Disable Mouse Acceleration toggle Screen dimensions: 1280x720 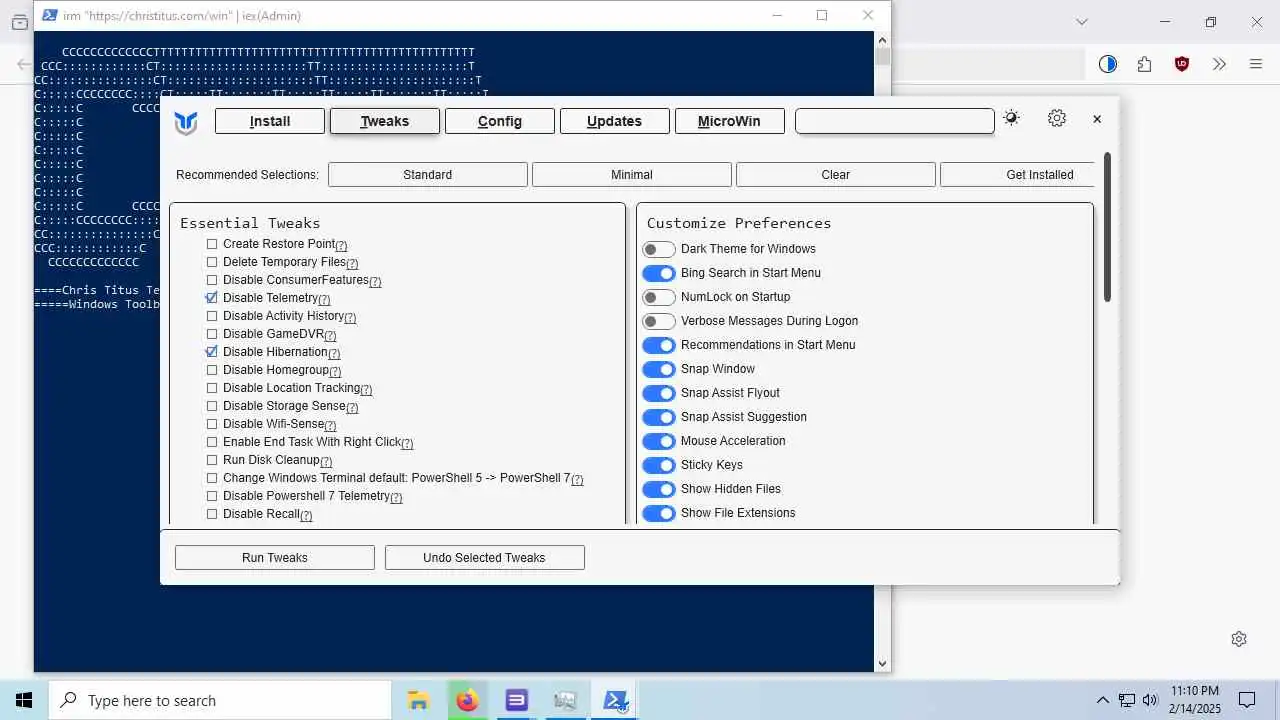click(x=659, y=441)
